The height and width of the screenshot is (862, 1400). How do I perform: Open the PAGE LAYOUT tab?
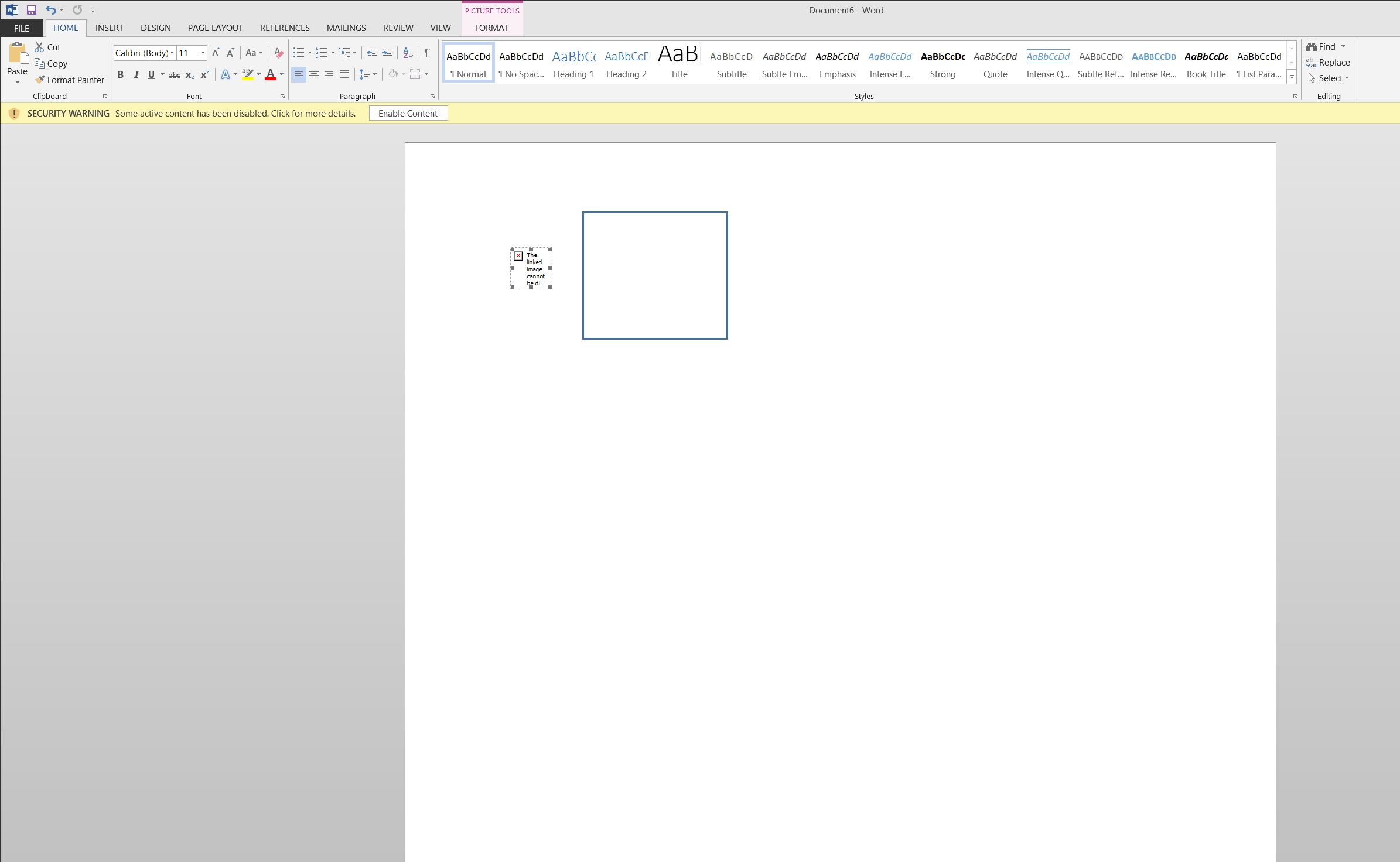(x=215, y=28)
